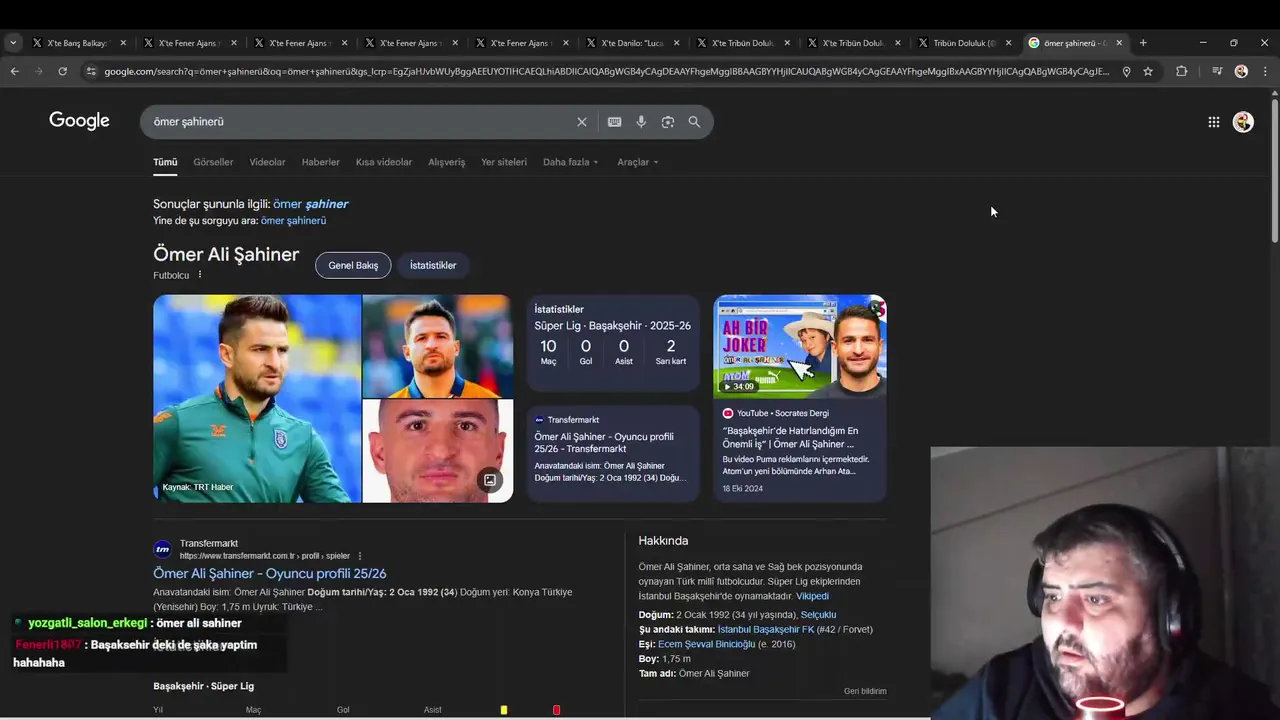This screenshot has height=720, width=1280.
Task: Open new tab with plus icon
Action: click(x=1143, y=43)
